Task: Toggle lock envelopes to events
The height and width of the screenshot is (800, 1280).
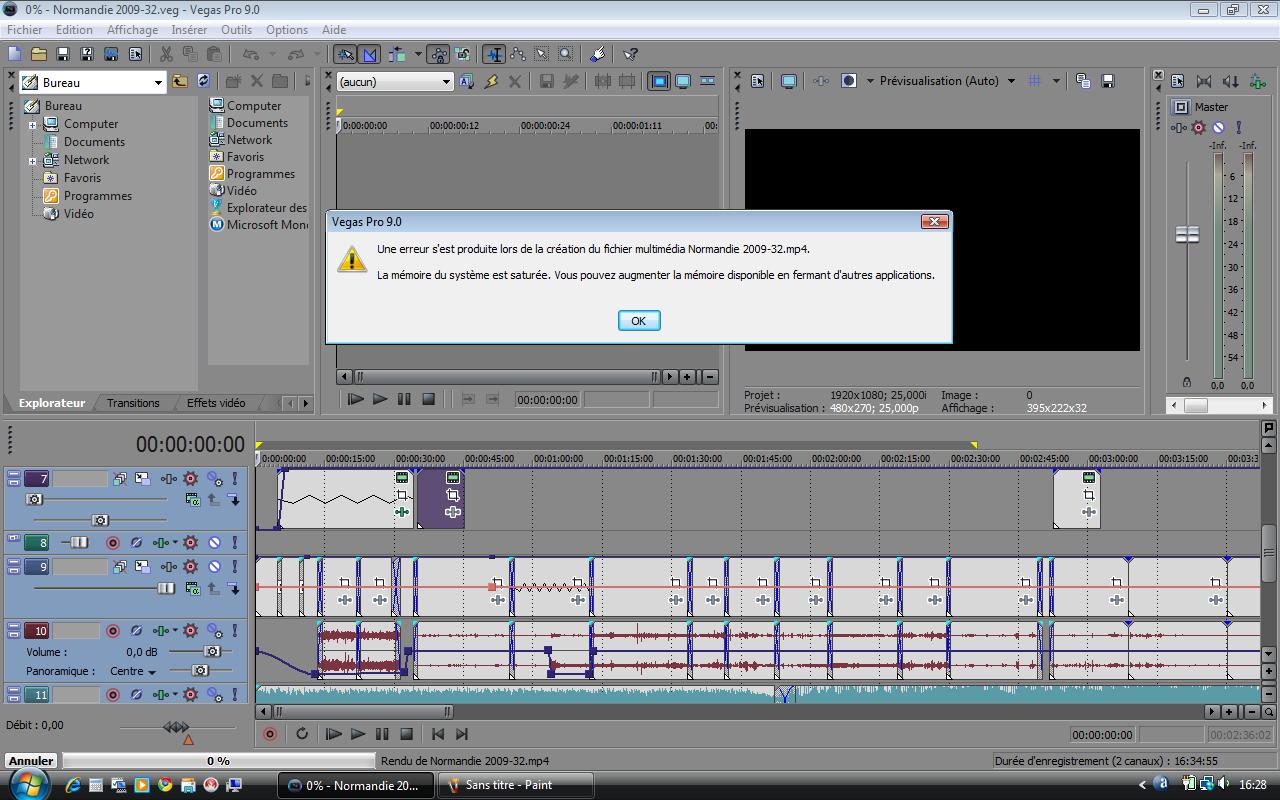Action: pyautogui.click(x=438, y=54)
